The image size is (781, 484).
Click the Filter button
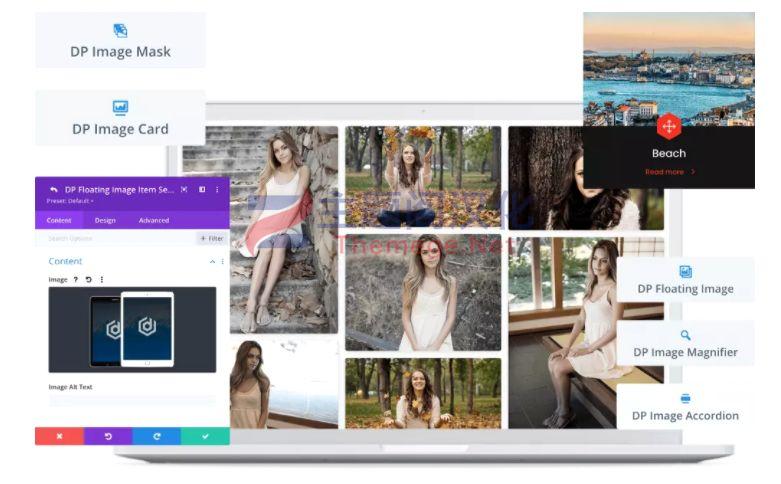pos(212,239)
